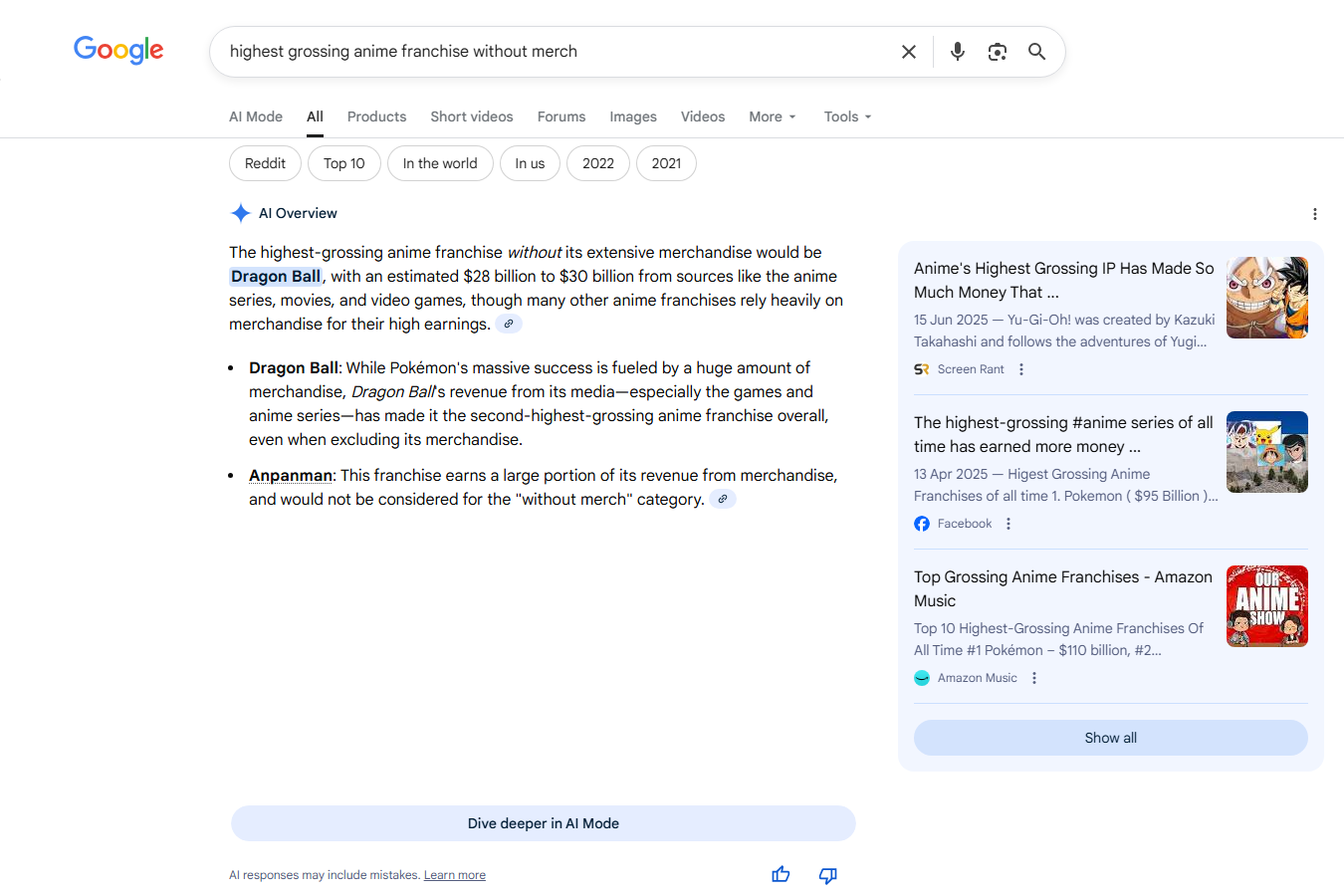Open source link icon after 'high earnings.'

[x=509, y=324]
